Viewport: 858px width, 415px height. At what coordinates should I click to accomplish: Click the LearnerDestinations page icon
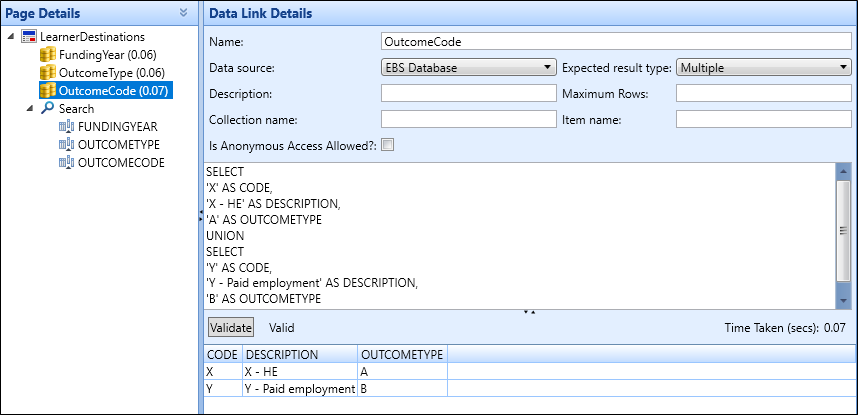click(x=29, y=37)
